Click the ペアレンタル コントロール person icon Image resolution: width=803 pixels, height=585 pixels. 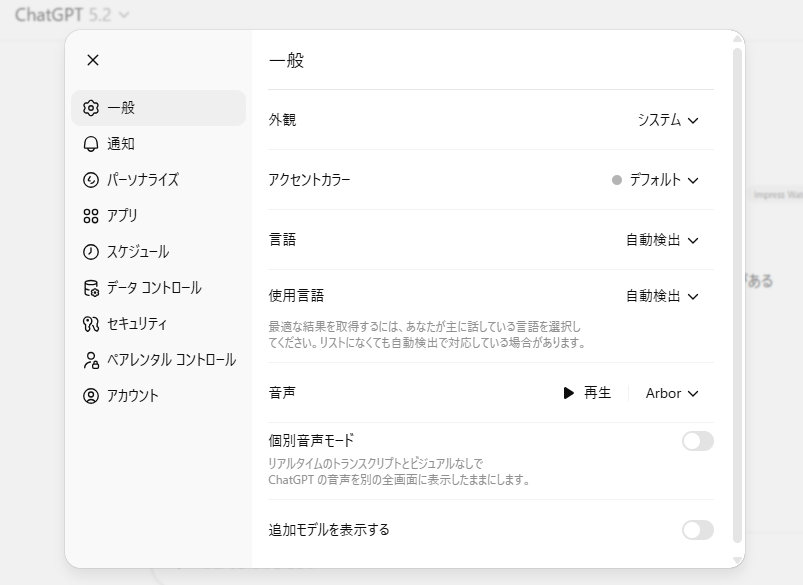(x=91, y=360)
